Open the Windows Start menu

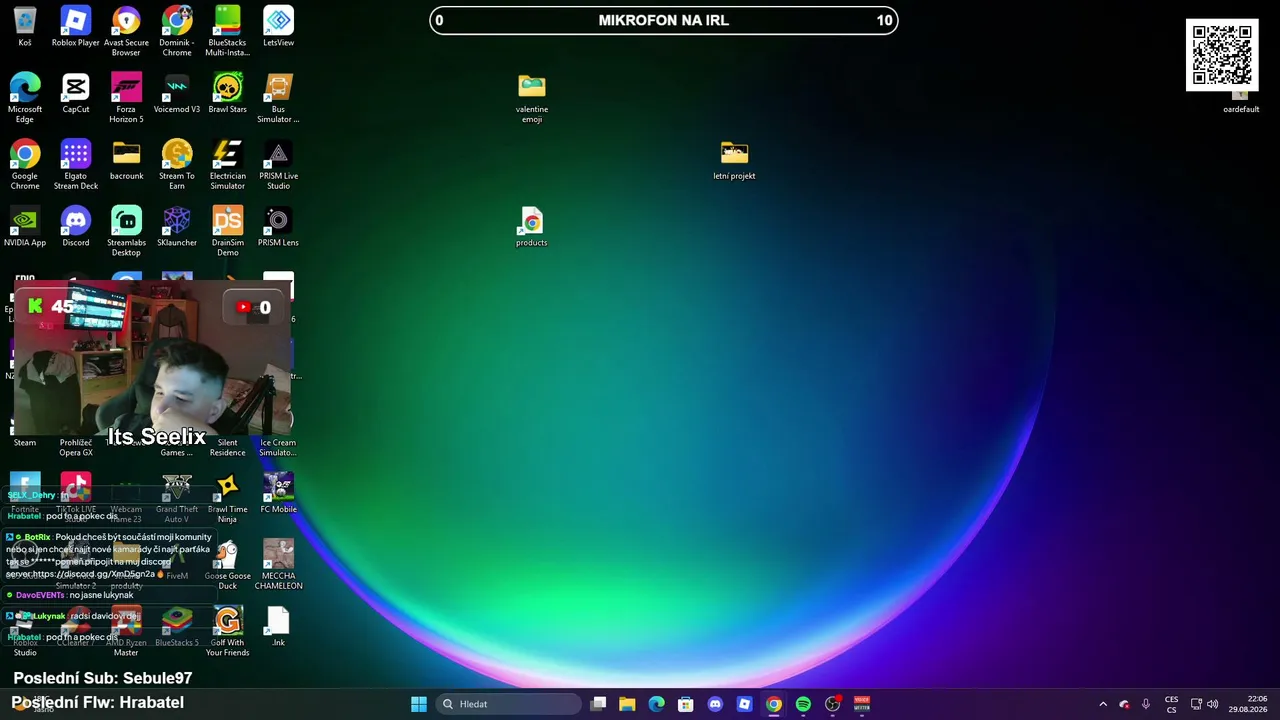click(419, 704)
